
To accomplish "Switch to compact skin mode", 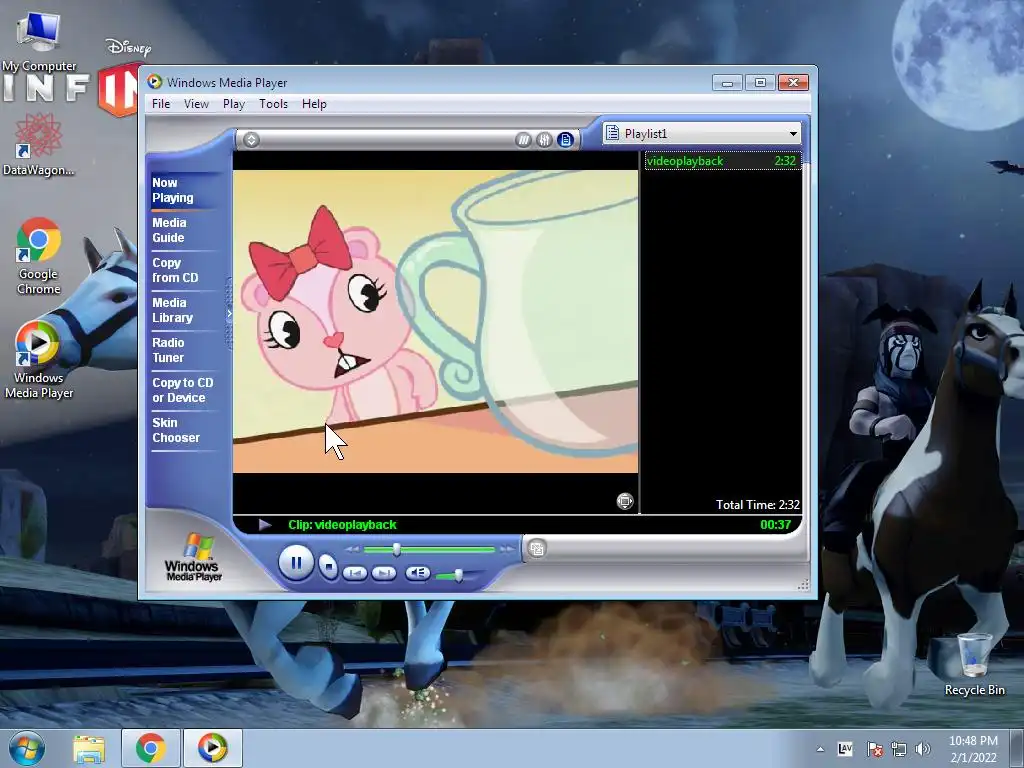I will [537, 549].
